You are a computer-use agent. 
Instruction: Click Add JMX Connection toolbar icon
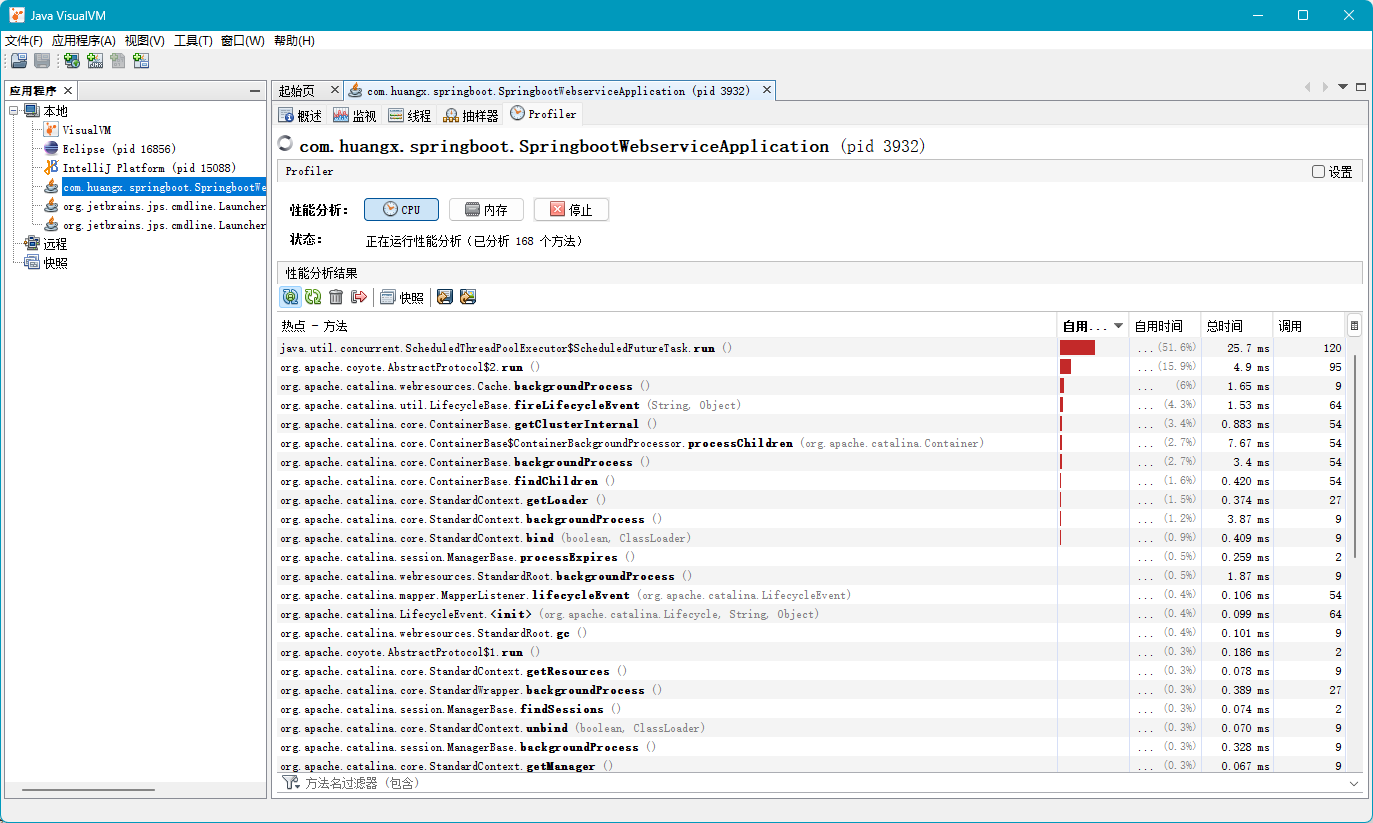[95, 61]
